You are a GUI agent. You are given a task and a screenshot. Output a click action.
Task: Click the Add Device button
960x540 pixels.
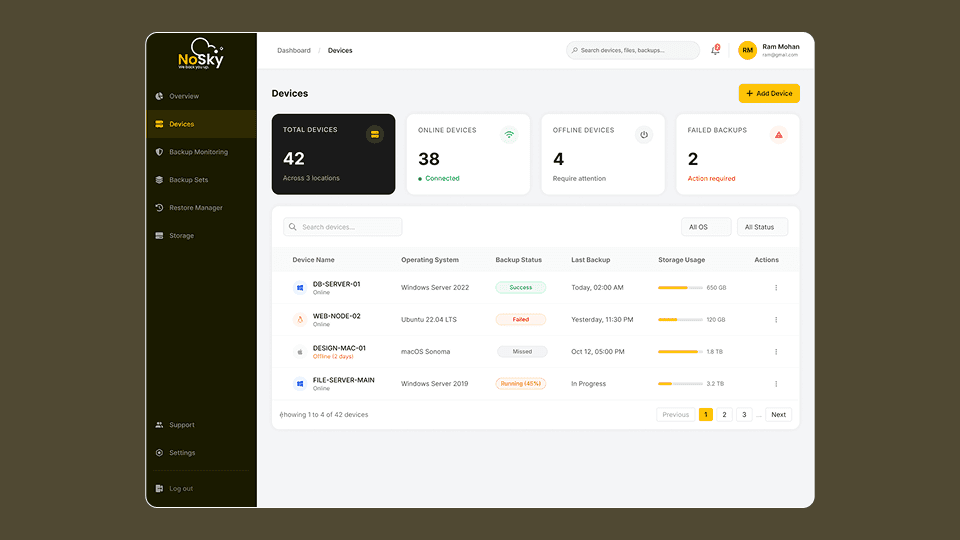click(x=769, y=93)
